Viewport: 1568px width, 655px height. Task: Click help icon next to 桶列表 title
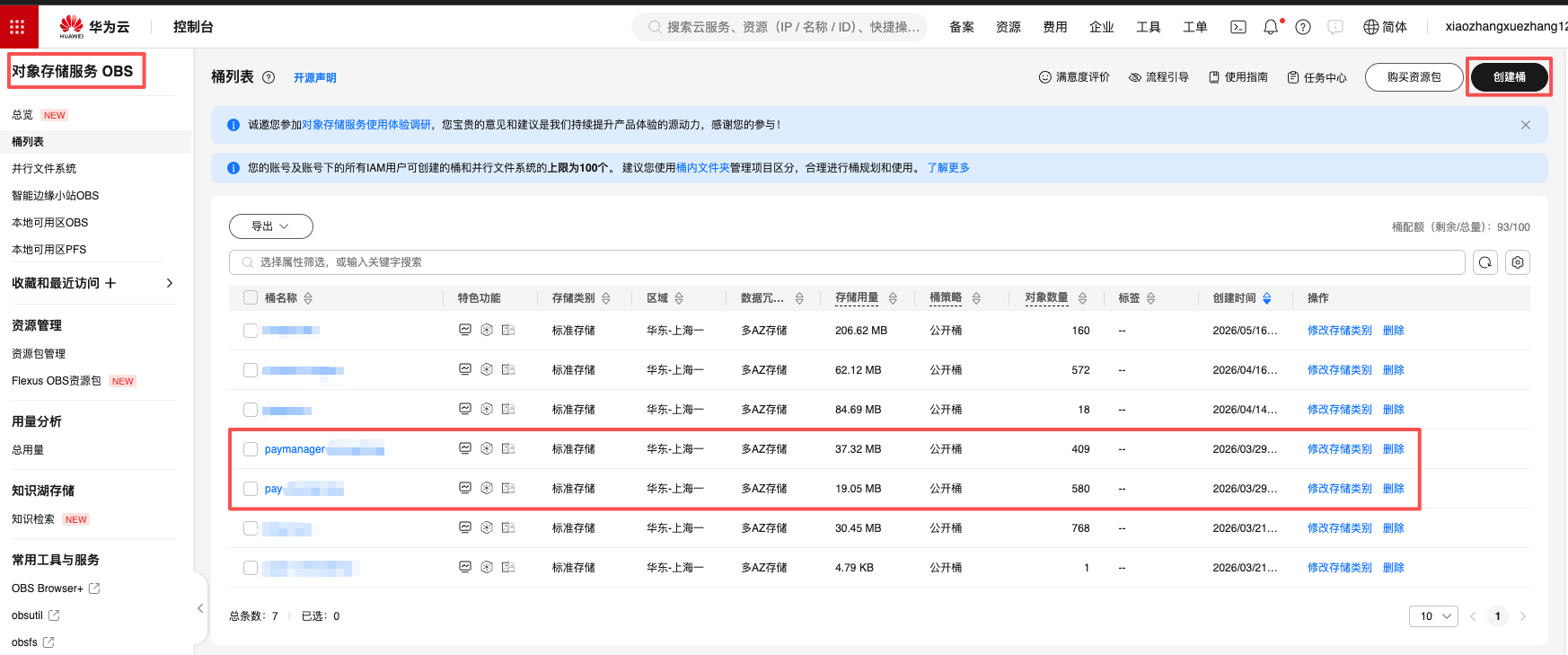tap(269, 77)
